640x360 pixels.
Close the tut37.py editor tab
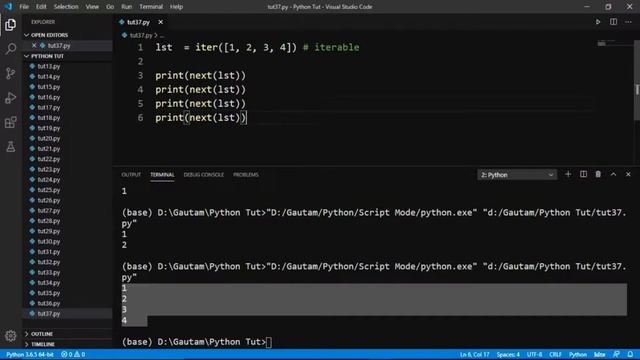[160, 22]
